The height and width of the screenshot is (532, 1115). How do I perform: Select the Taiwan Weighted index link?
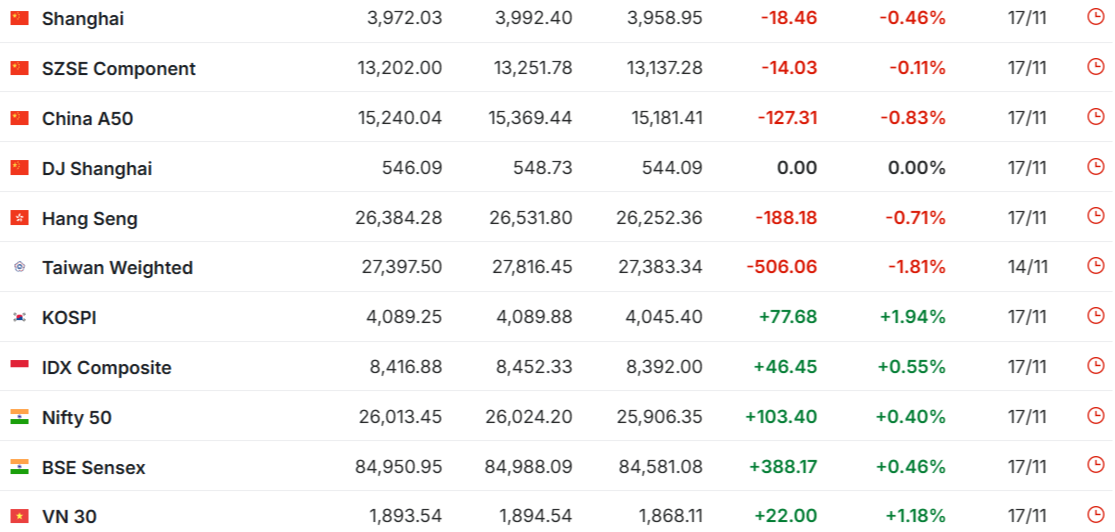click(x=117, y=268)
